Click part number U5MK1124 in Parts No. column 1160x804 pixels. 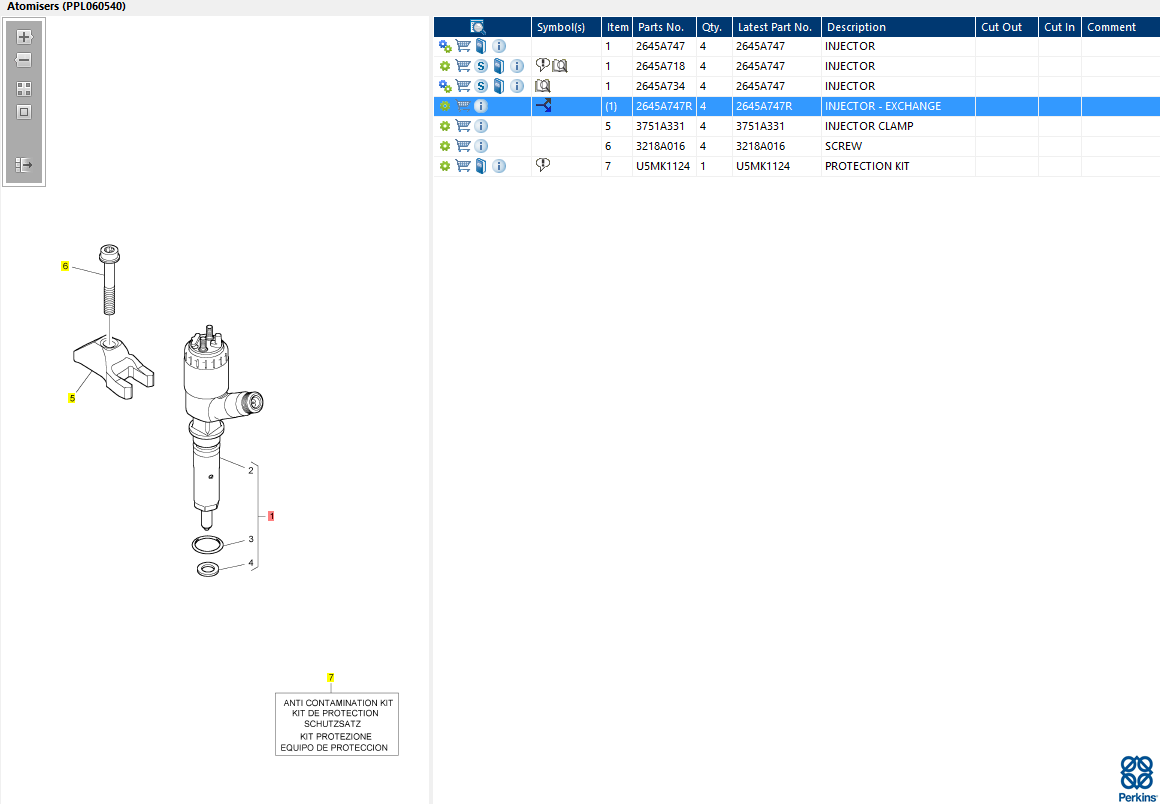point(663,166)
